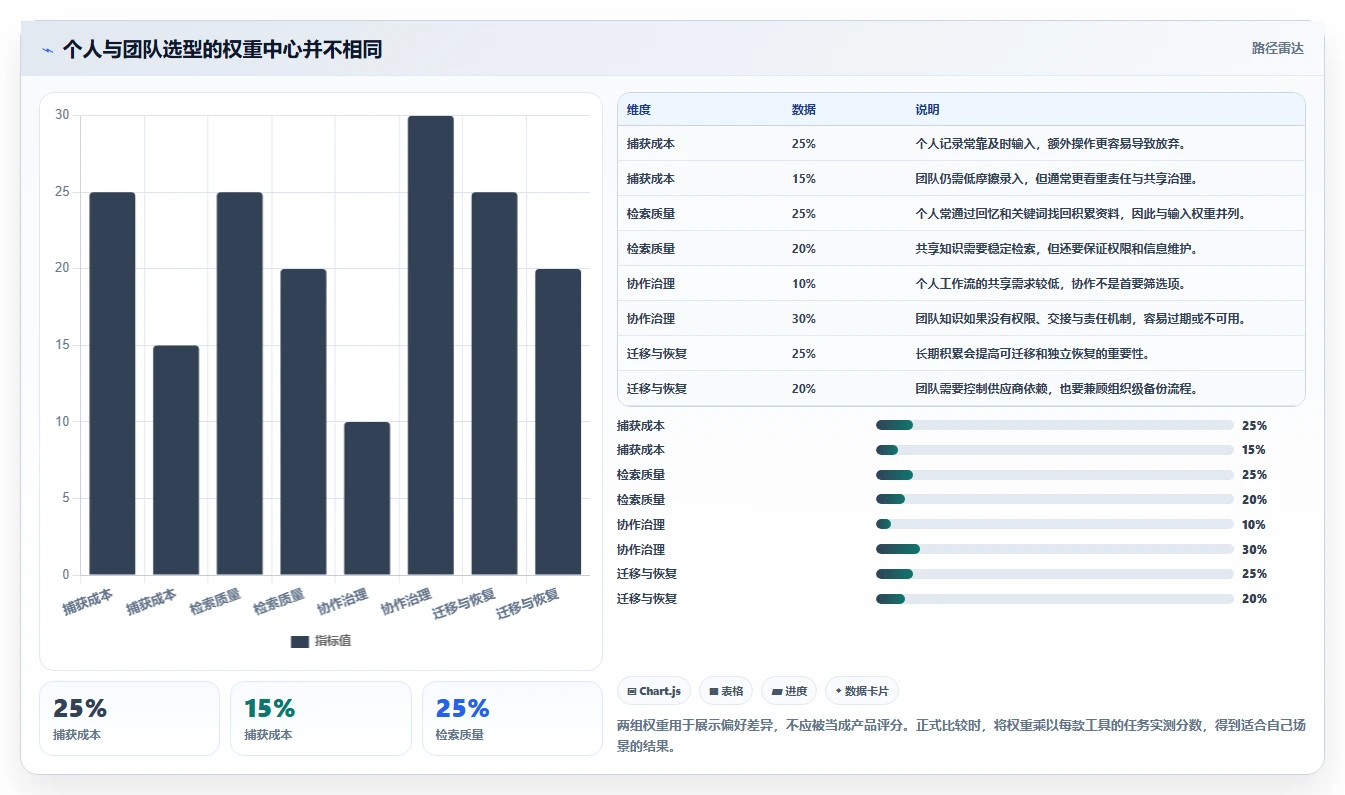Click the lightning icon beside the page title
This screenshot has height=795, width=1345.
click(48, 50)
